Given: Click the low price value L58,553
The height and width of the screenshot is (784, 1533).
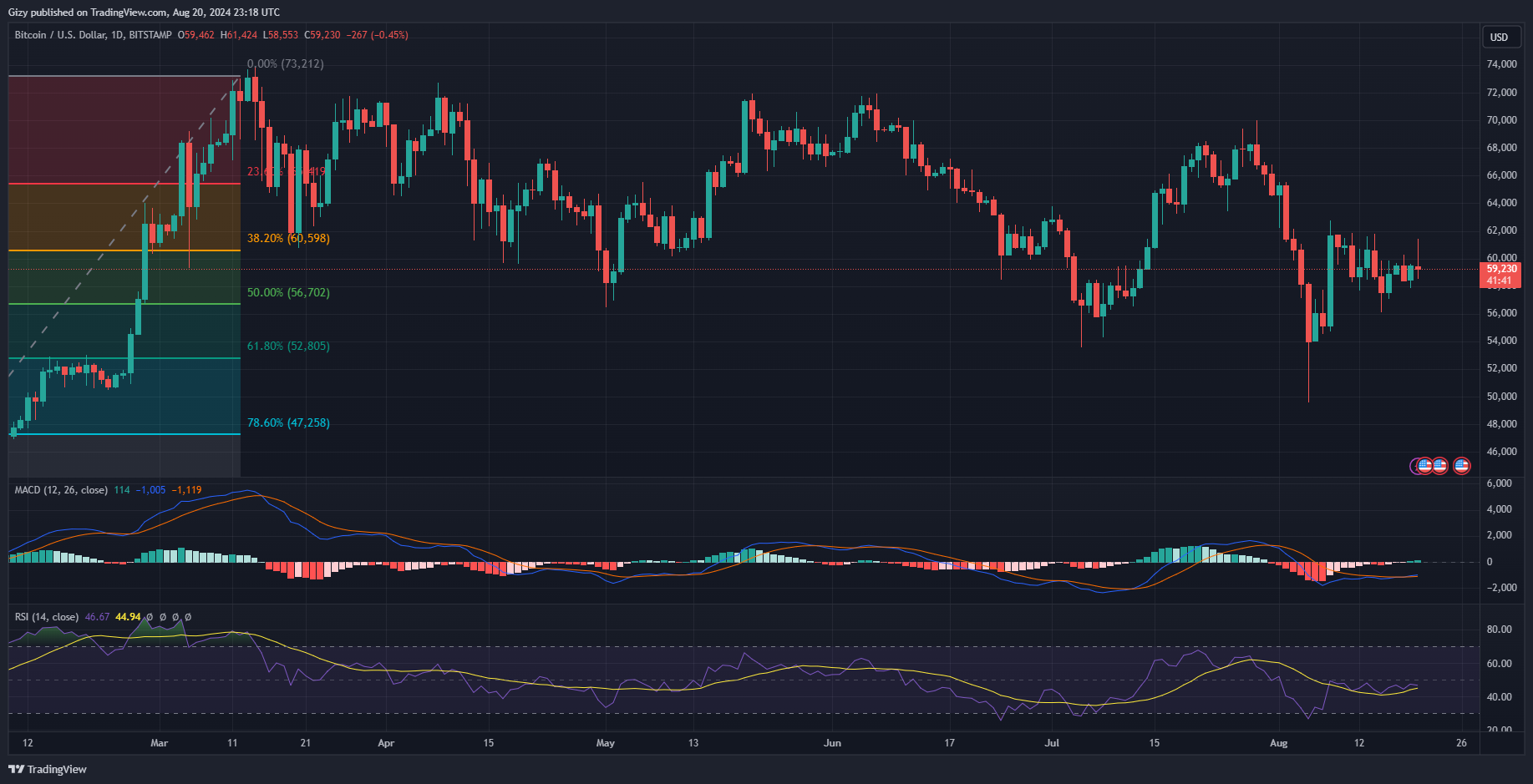Looking at the screenshot, I should pyautogui.click(x=281, y=35).
